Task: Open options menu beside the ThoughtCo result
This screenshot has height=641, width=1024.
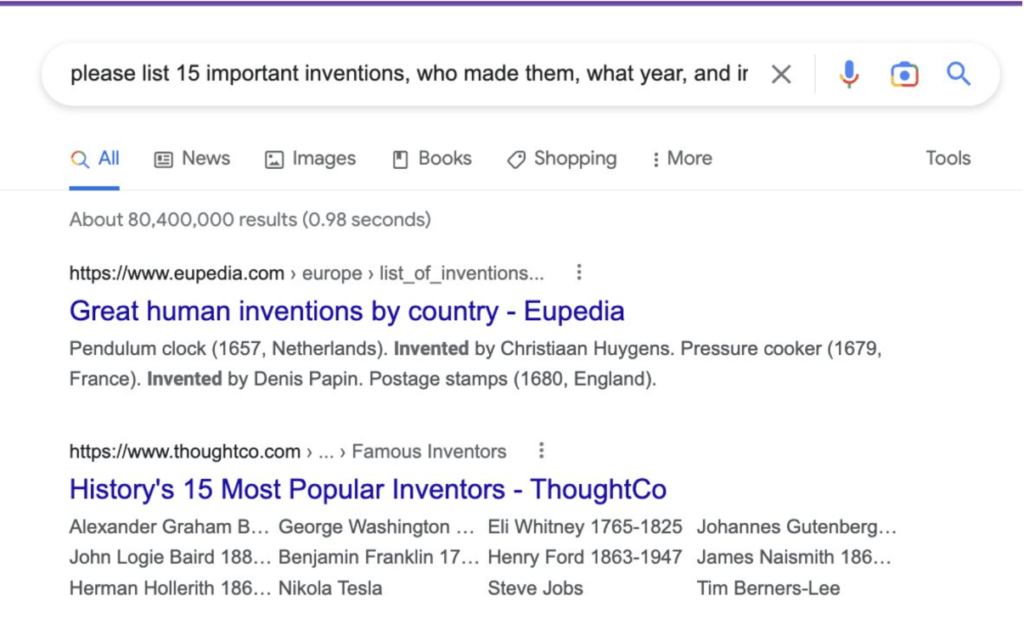Action: pyautogui.click(x=541, y=450)
